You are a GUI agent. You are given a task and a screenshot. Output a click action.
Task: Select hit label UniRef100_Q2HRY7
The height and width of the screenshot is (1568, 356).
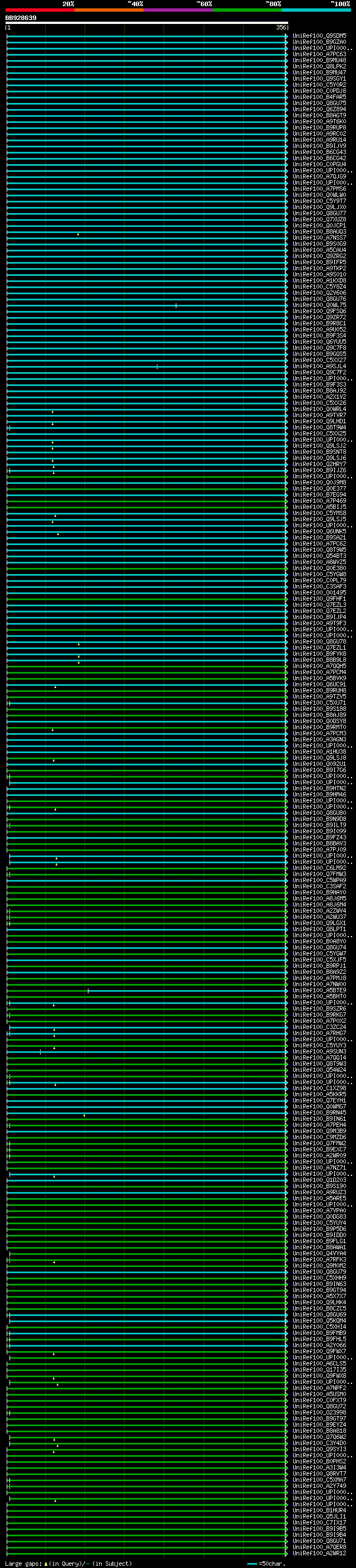[319, 464]
